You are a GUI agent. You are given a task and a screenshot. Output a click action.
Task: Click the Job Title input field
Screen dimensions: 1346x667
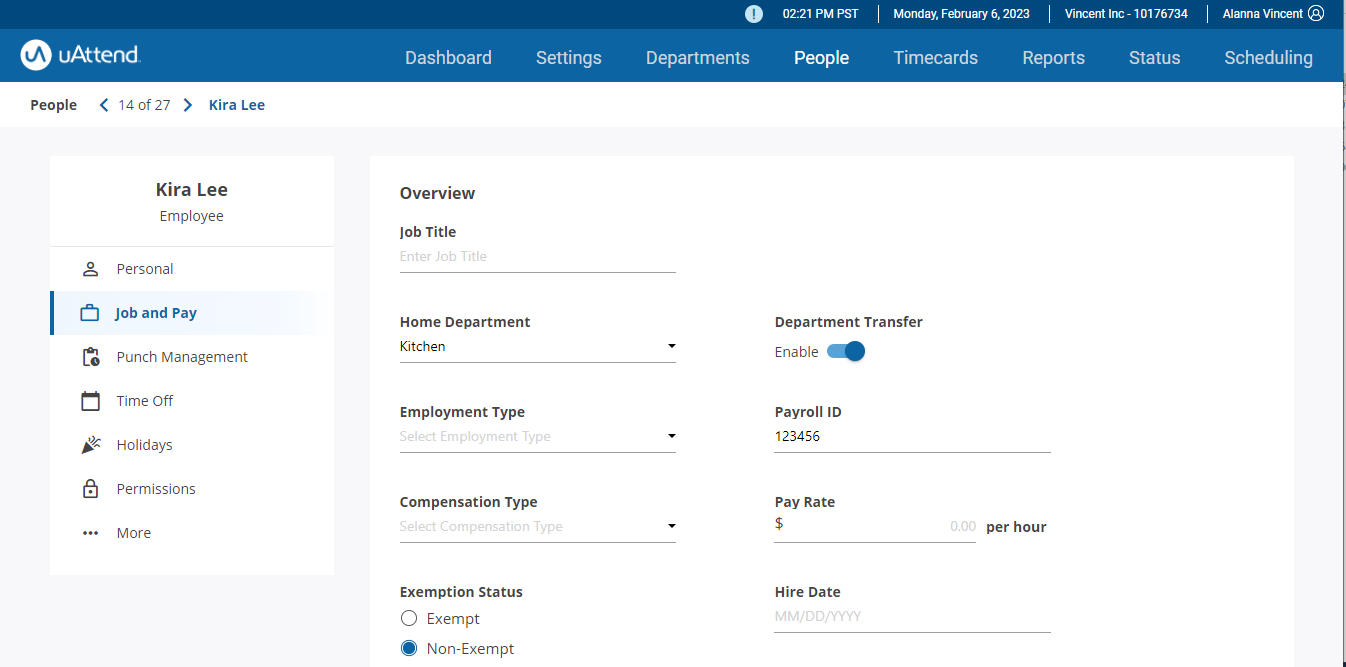[x=538, y=257]
